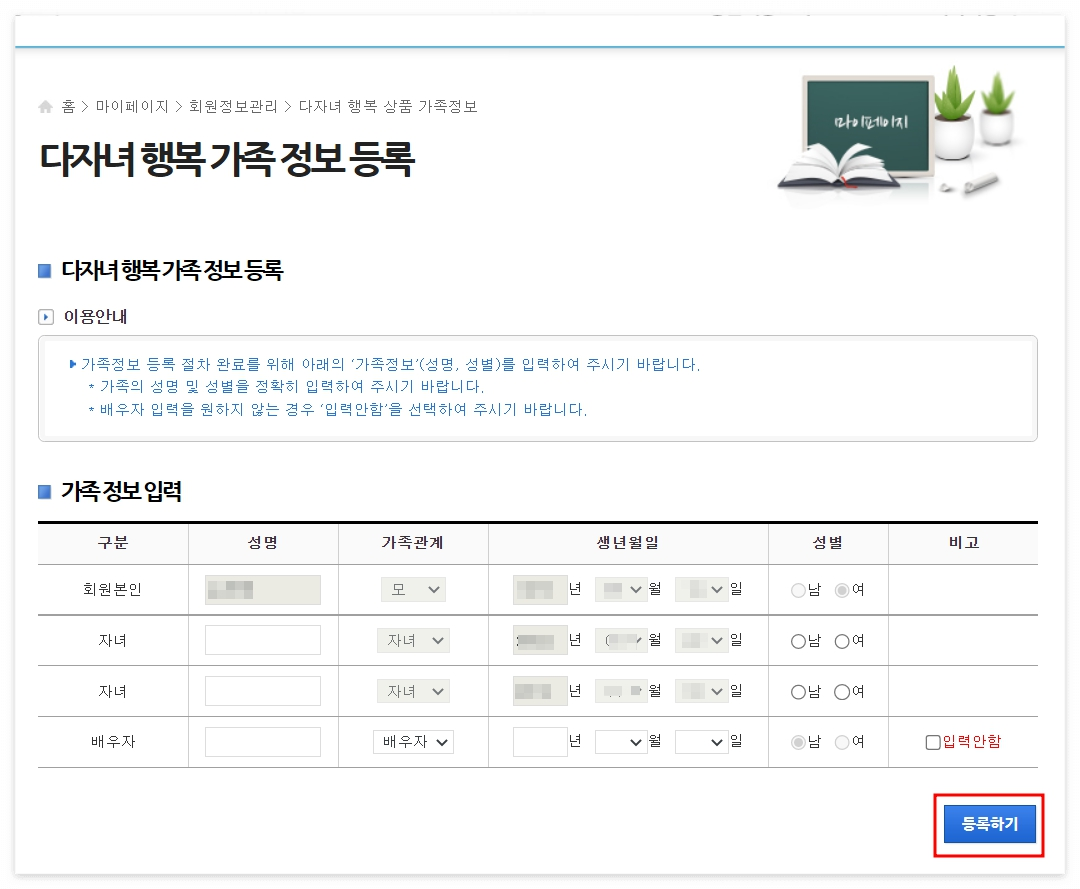Select 여 in the 배우자 row
1080x889 pixels.
[x=842, y=742]
